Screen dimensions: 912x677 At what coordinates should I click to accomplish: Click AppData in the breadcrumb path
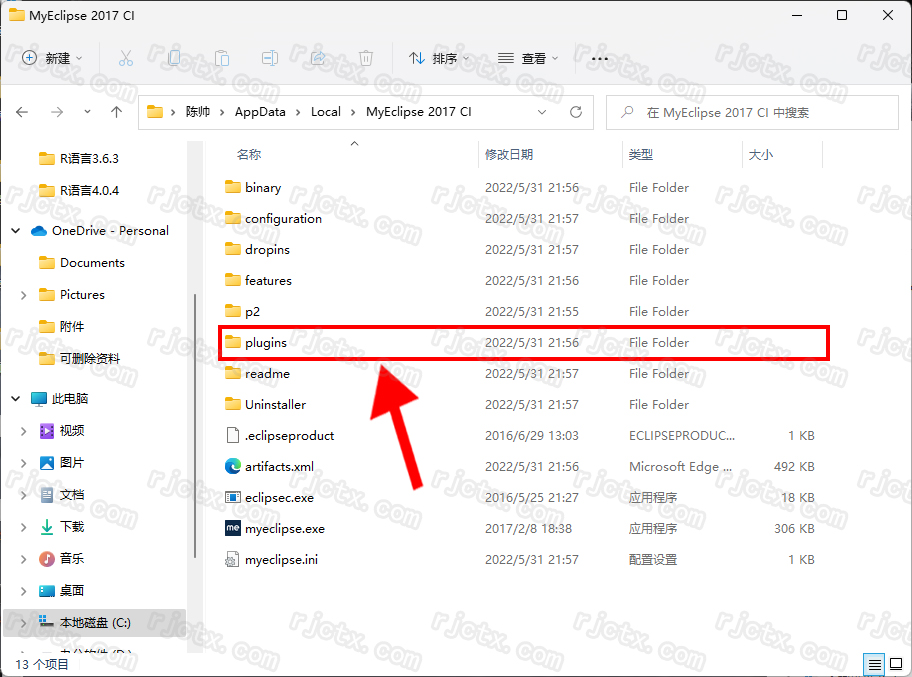pos(260,112)
